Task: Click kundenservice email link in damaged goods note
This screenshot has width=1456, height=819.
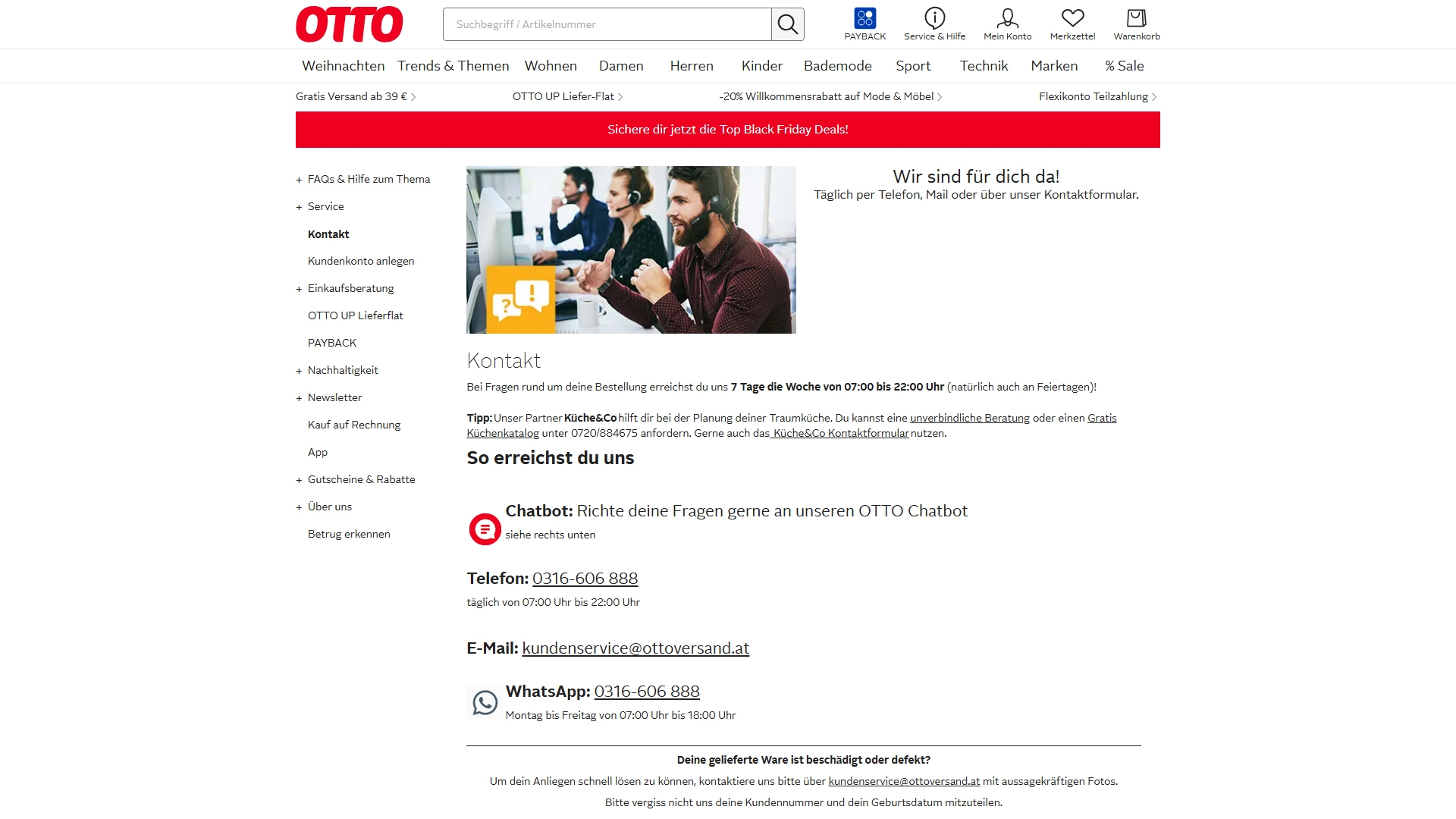Action: click(904, 781)
